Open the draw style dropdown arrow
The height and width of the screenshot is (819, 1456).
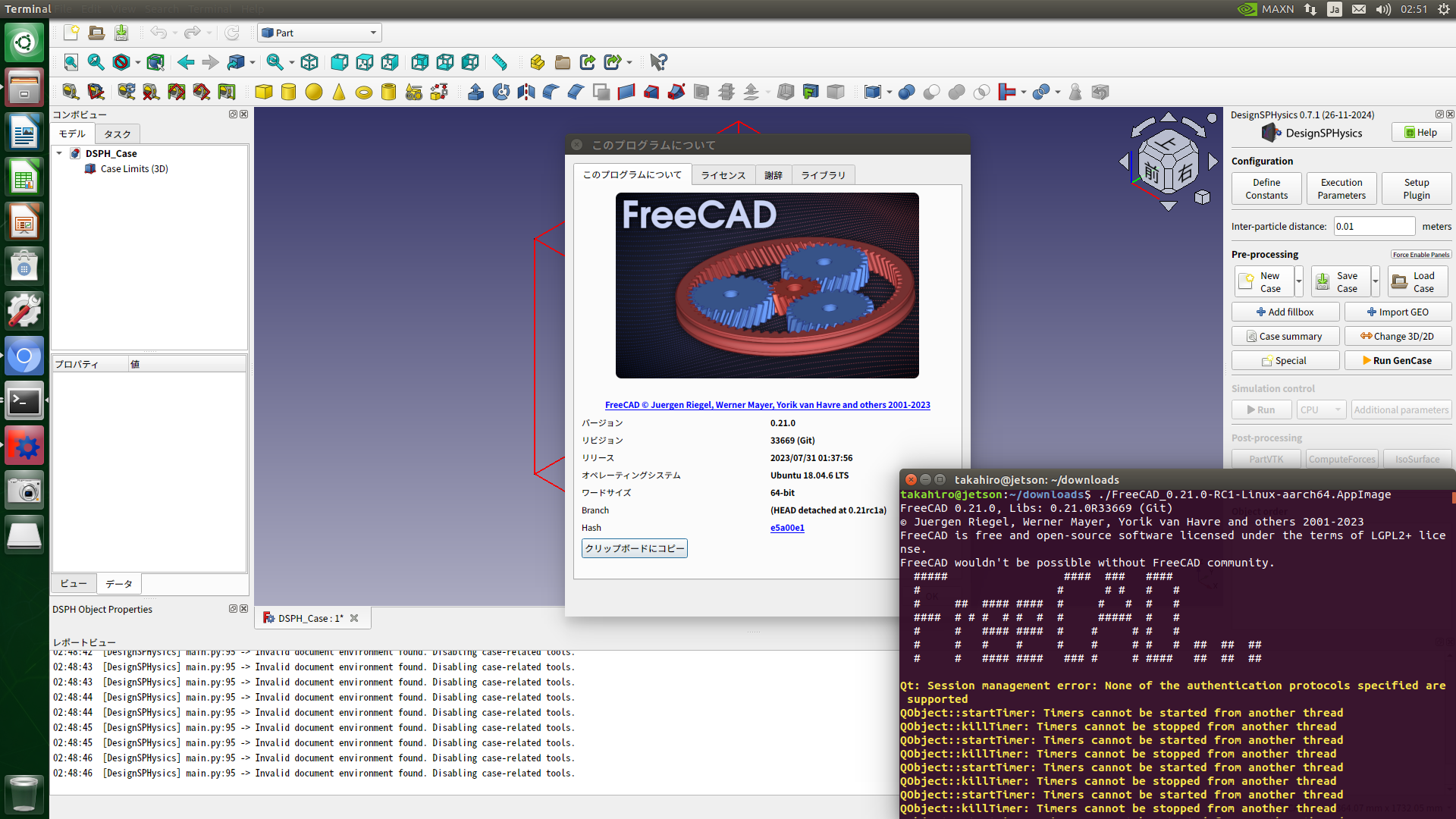[137, 63]
